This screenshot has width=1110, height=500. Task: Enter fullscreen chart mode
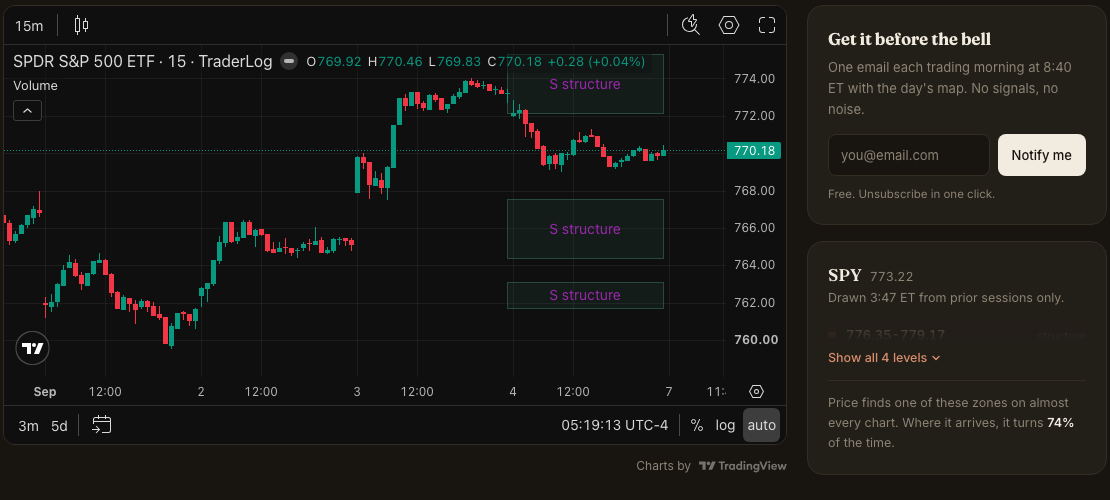pyautogui.click(x=767, y=25)
